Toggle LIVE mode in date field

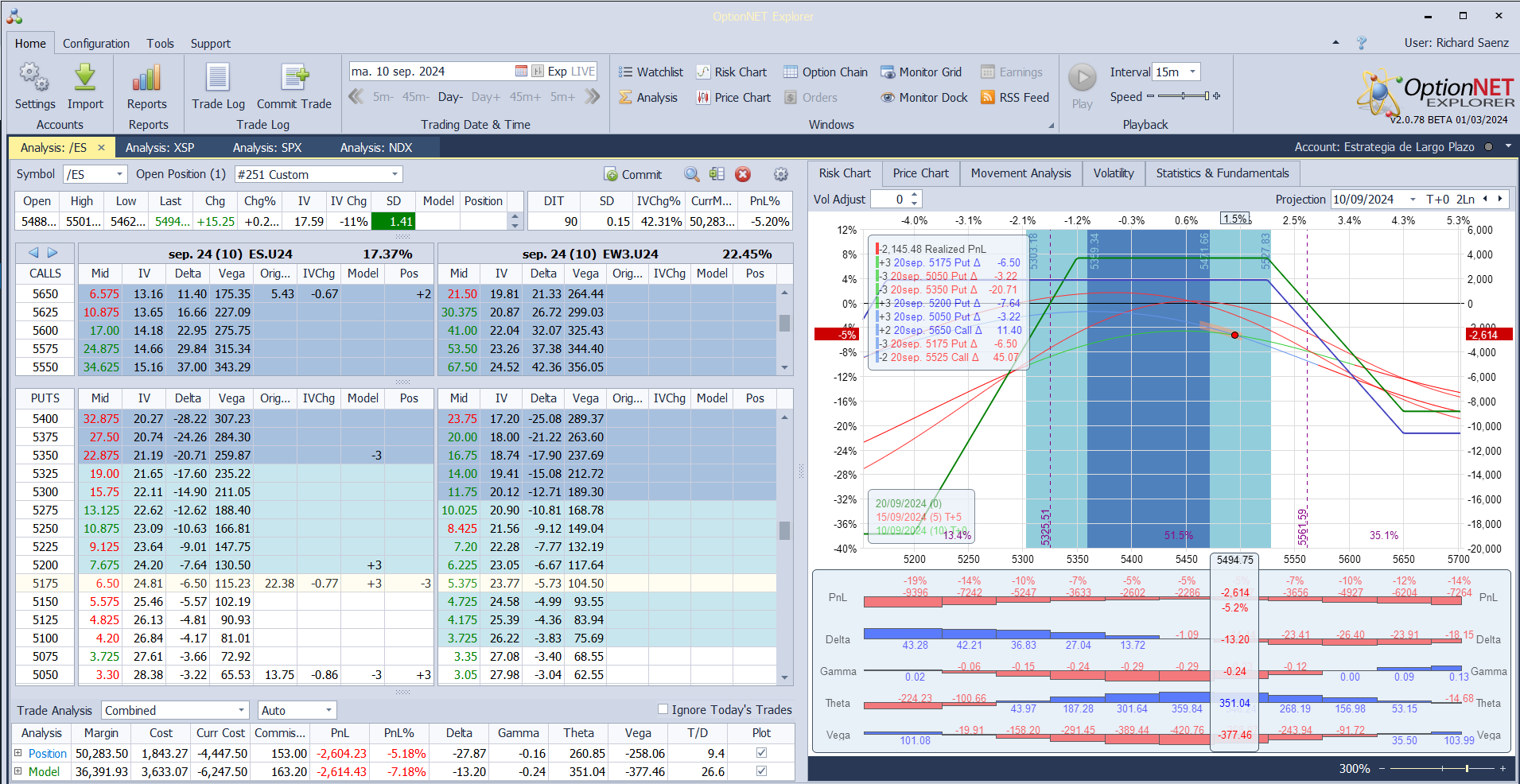coord(582,72)
